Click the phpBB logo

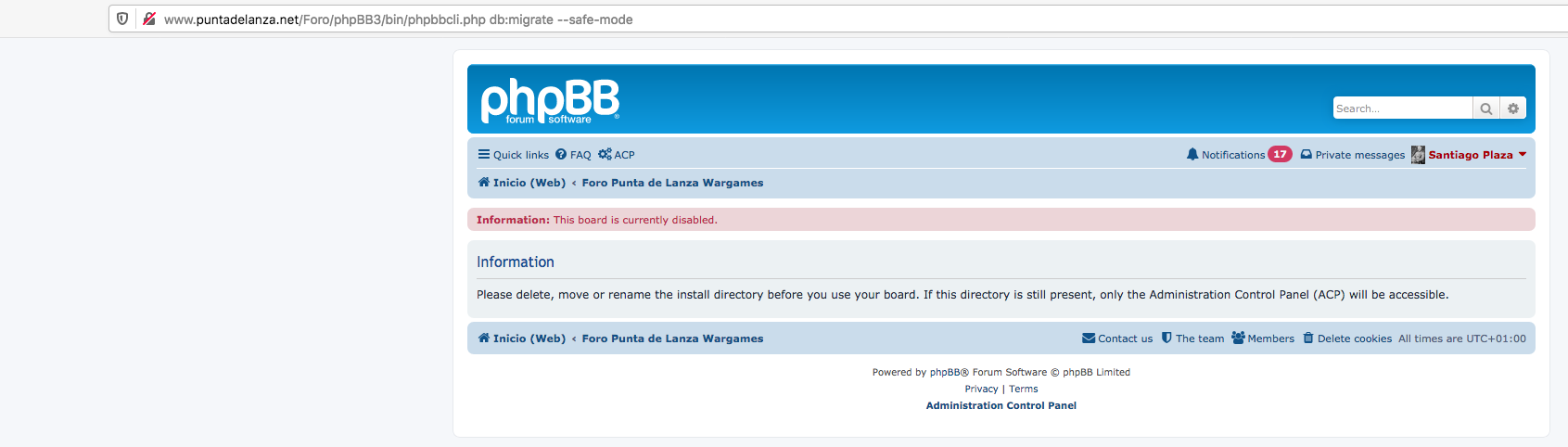(550, 101)
